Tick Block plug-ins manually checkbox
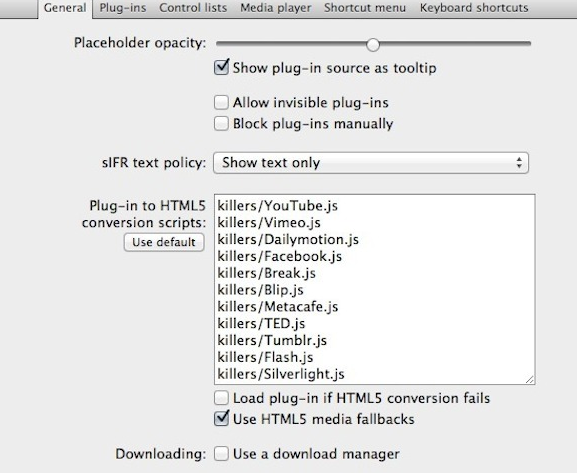Viewport: 577px width, 473px height. click(221, 124)
